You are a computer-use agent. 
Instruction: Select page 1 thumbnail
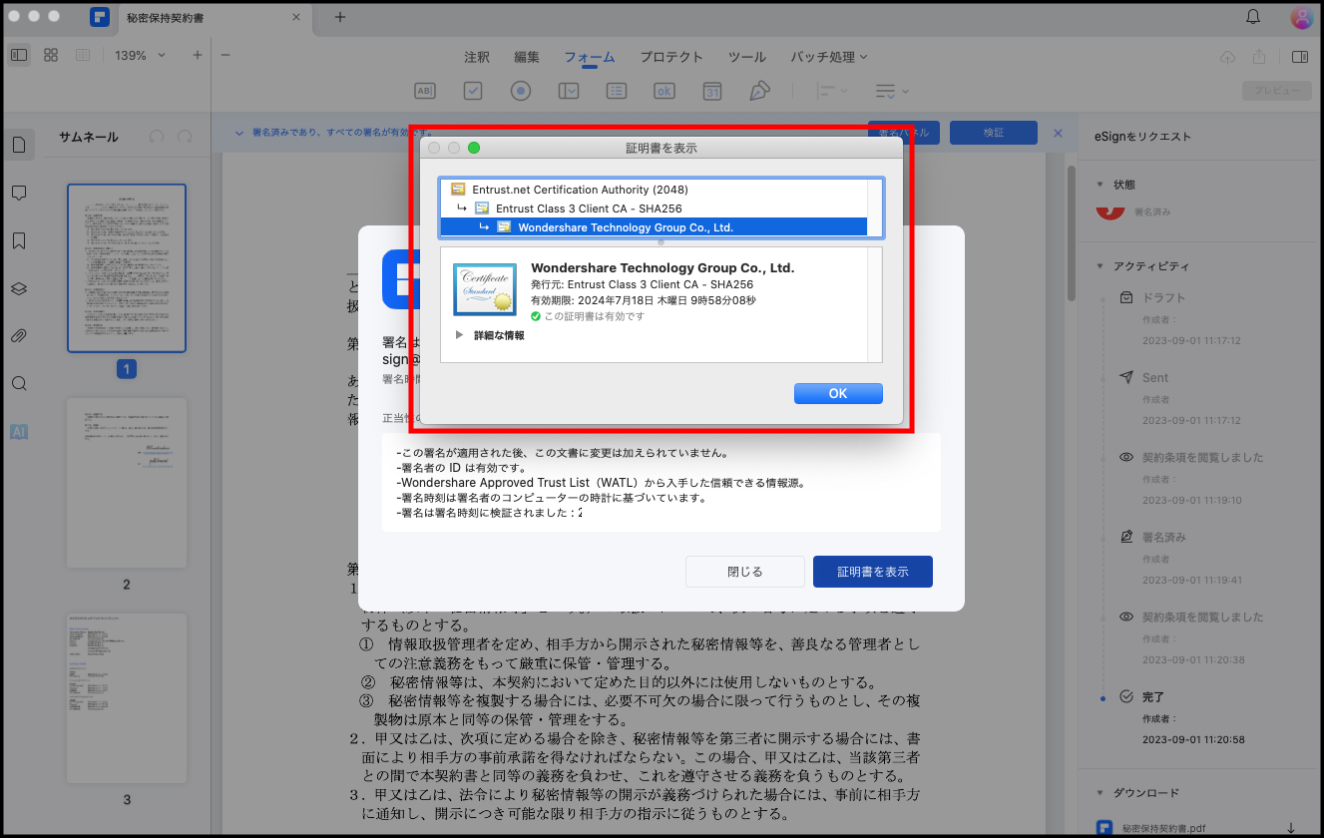(x=127, y=268)
